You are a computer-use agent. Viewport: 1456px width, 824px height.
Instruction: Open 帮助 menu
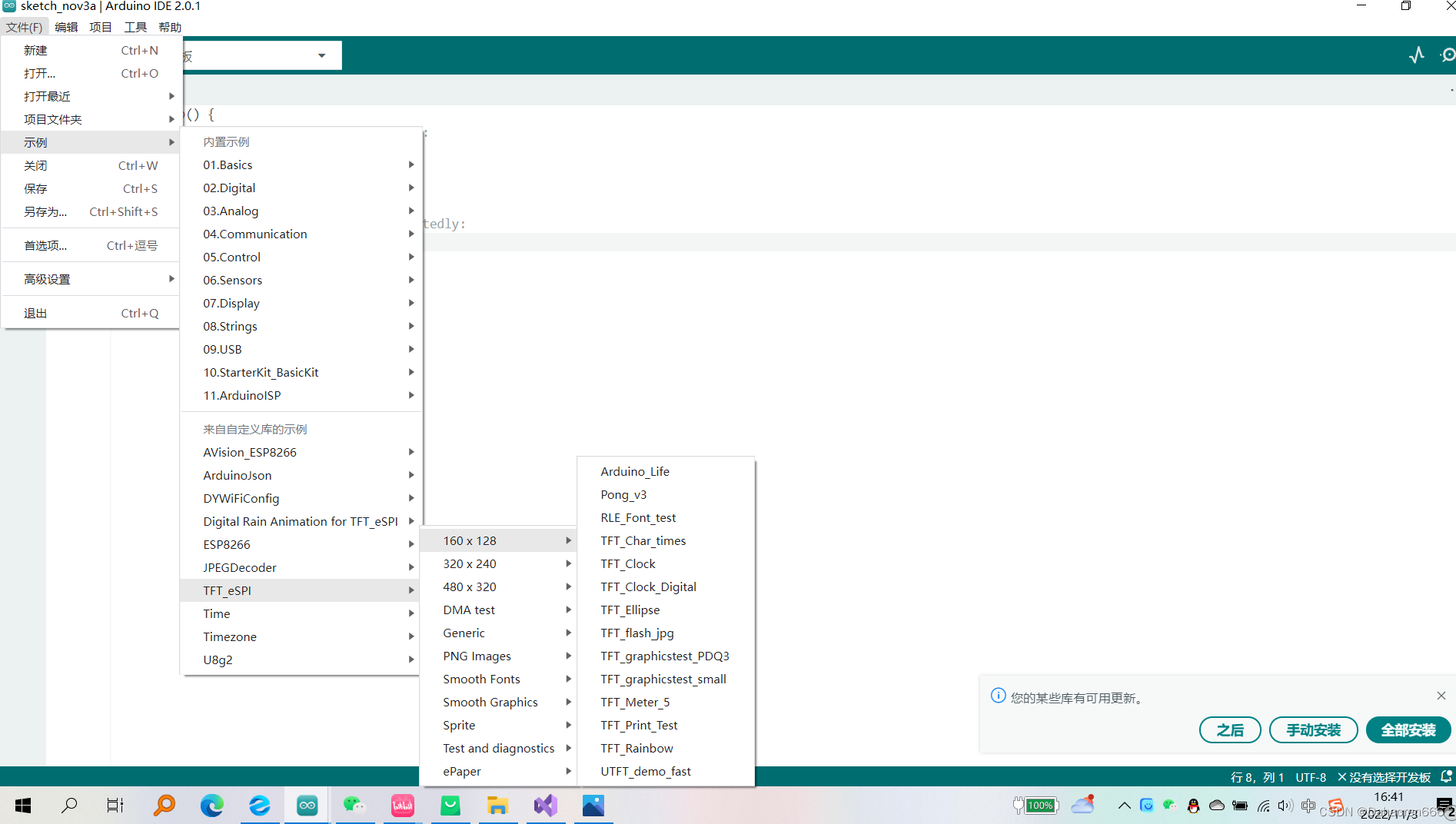[x=170, y=27]
